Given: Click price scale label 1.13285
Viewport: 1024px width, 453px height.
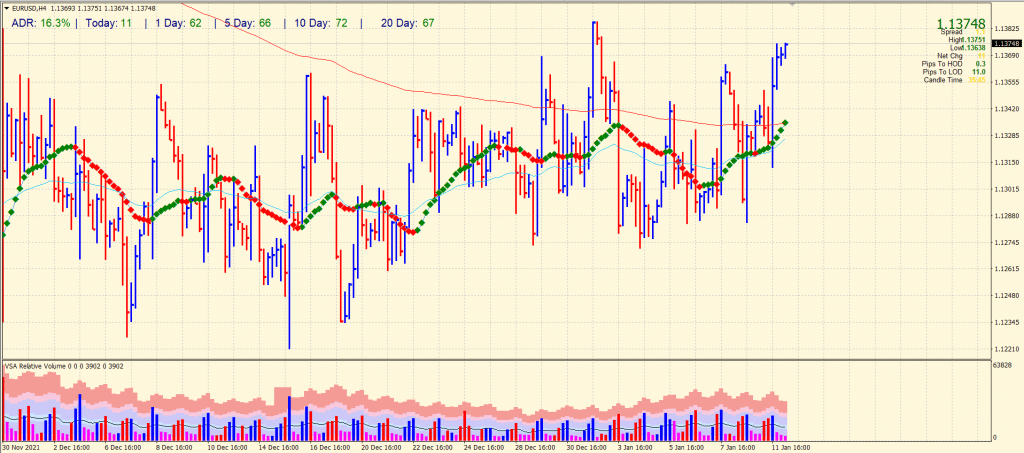Looking at the screenshot, I should pos(1006,136).
